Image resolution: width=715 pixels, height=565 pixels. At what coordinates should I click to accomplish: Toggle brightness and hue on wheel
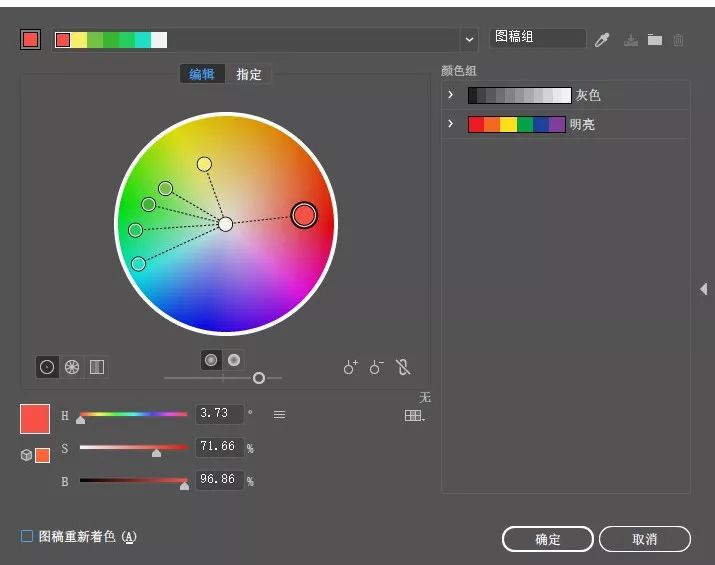234,360
